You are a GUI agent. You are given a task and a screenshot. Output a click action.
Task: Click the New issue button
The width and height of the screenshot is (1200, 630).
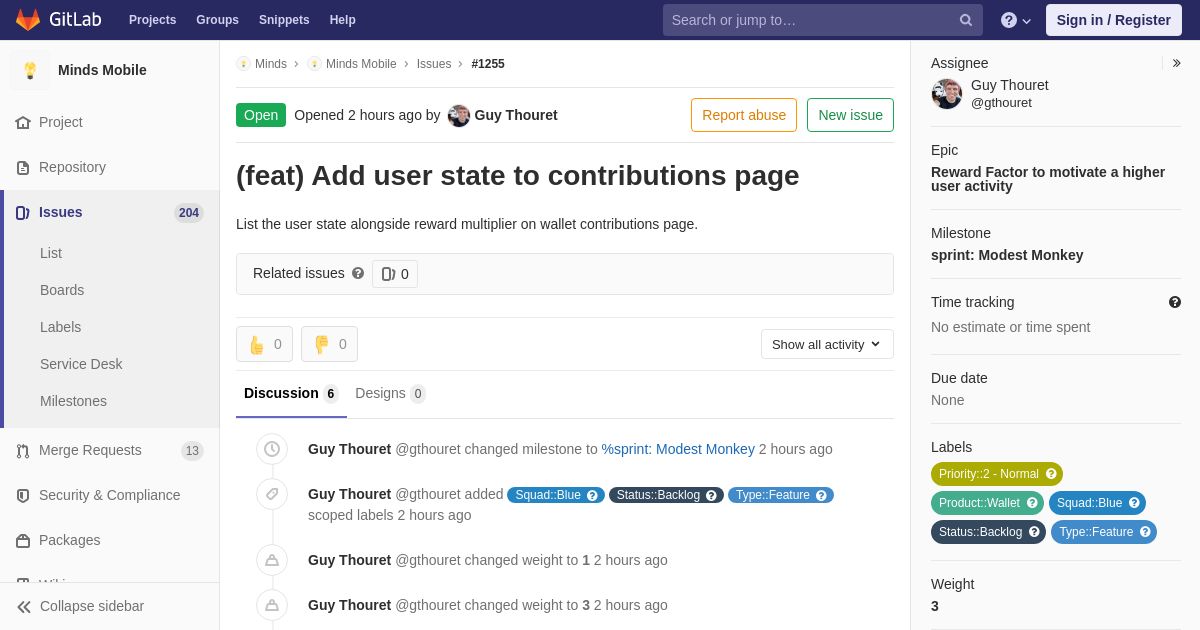850,115
